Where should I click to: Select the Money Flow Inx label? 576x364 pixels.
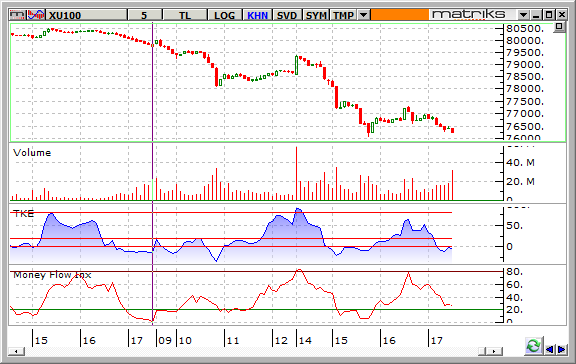tap(52, 275)
